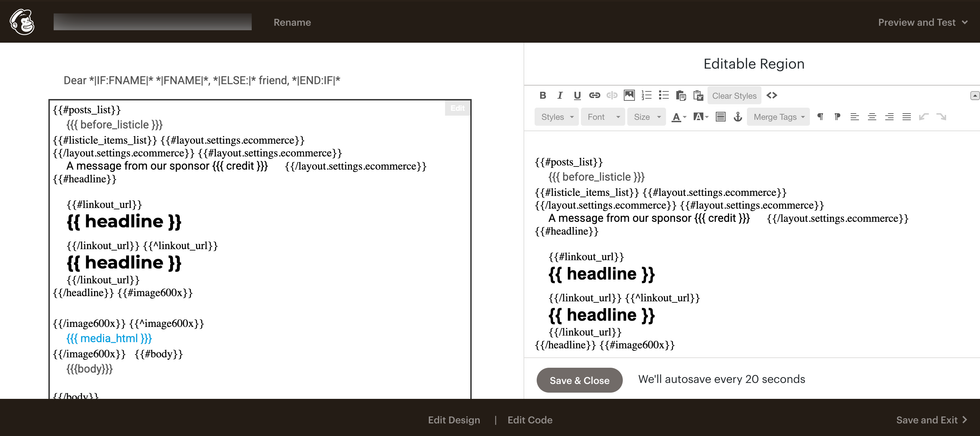Viewport: 980px width, 436px height.
Task: Collapse the editor toolbar
Action: tap(974, 96)
